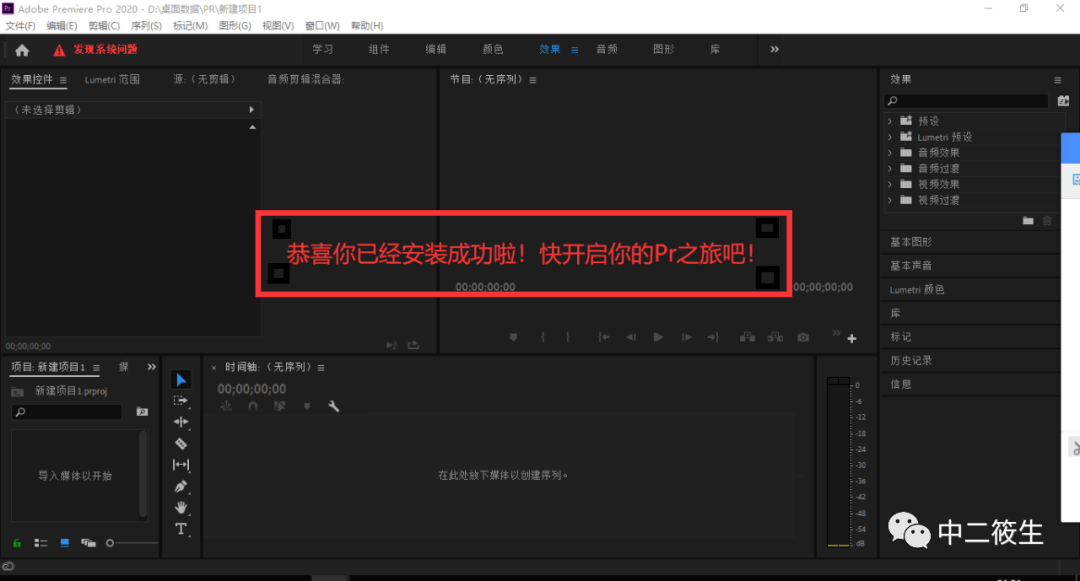This screenshot has width=1080, height=581.
Task: Click the Play button in Program monitor
Action: [658, 337]
